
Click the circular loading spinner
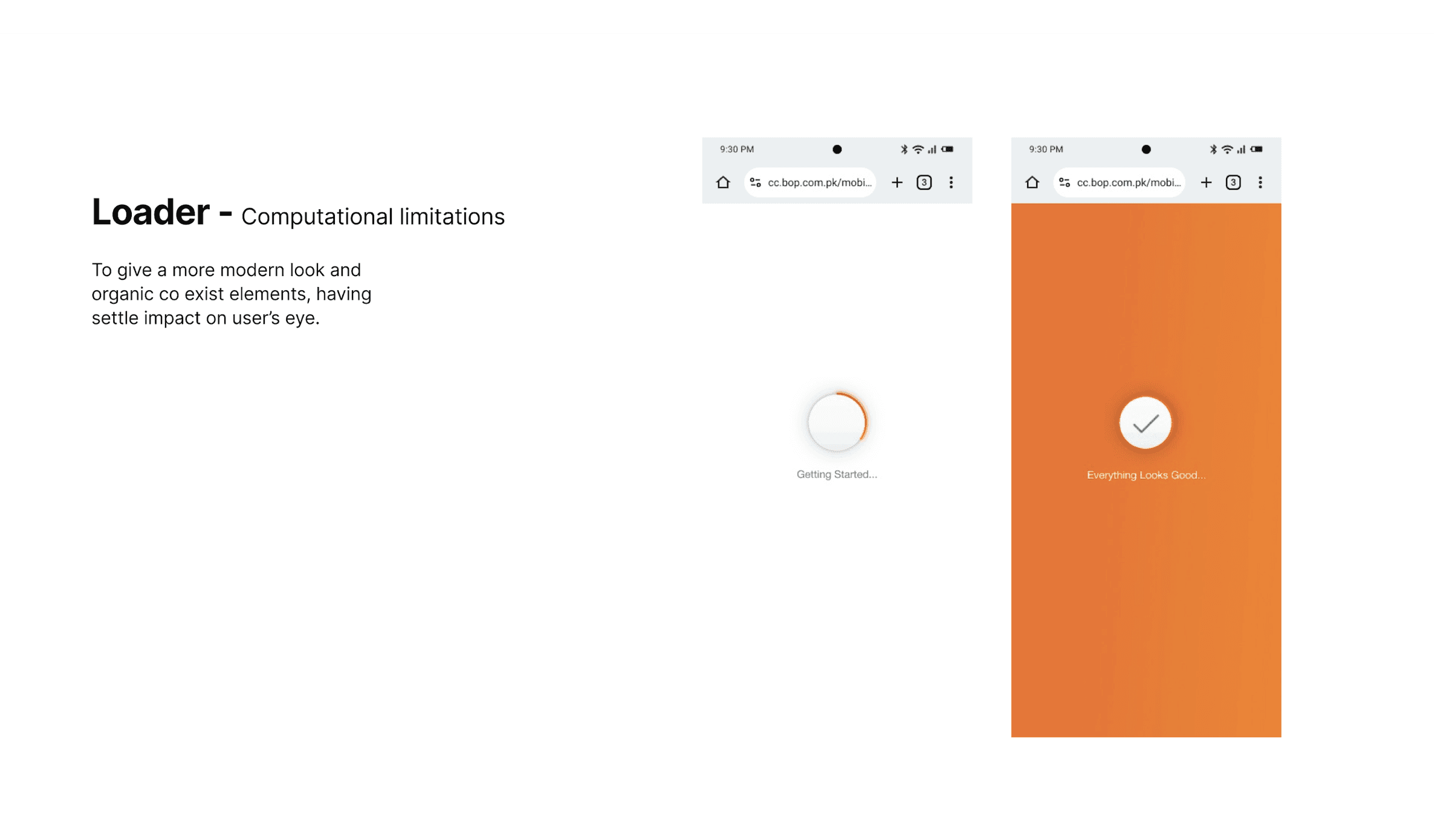pyautogui.click(x=837, y=422)
